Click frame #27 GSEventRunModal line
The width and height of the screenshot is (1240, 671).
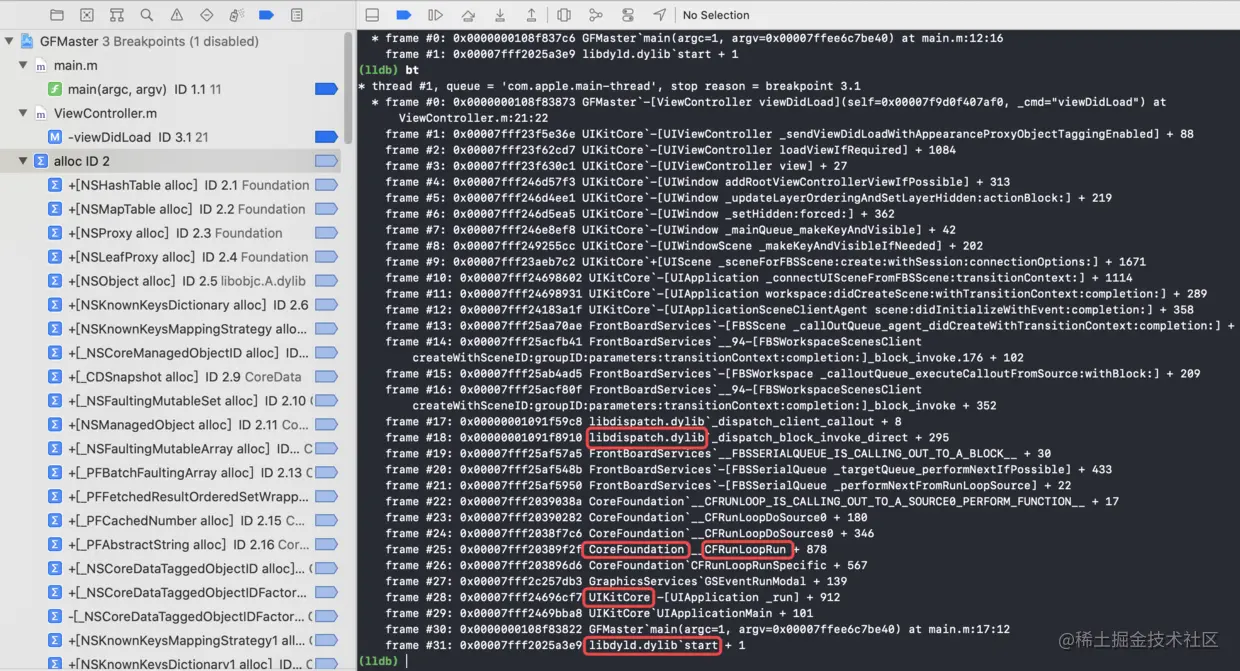coord(616,581)
